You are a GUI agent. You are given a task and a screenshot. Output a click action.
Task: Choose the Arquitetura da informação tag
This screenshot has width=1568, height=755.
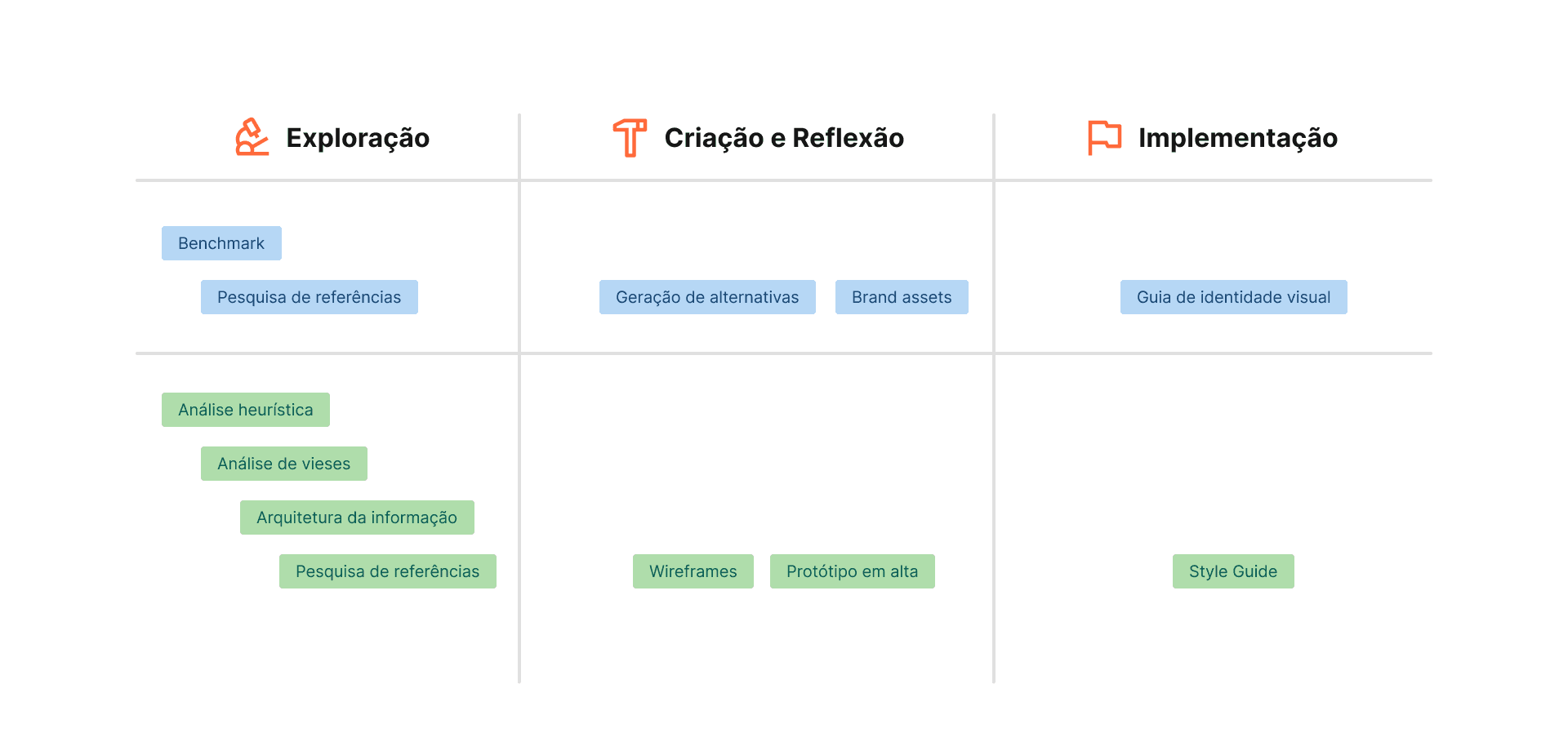click(357, 517)
